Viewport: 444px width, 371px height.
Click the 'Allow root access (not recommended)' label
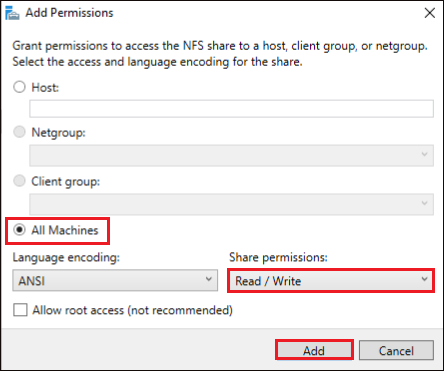[132, 310]
